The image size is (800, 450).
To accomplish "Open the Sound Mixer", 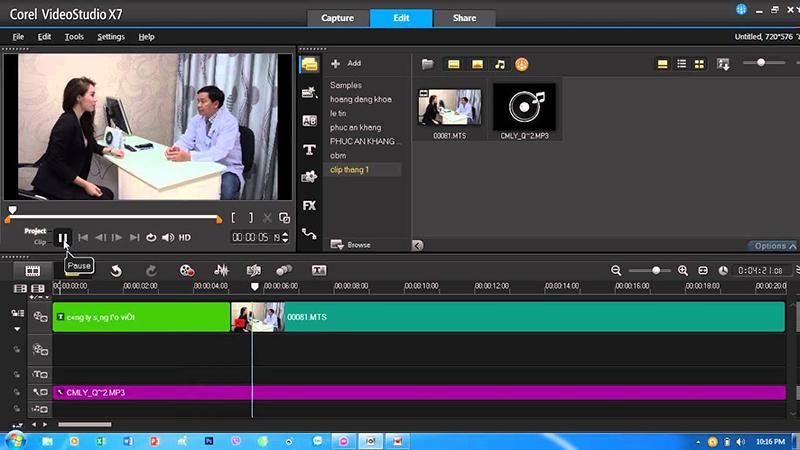I will click(221, 270).
